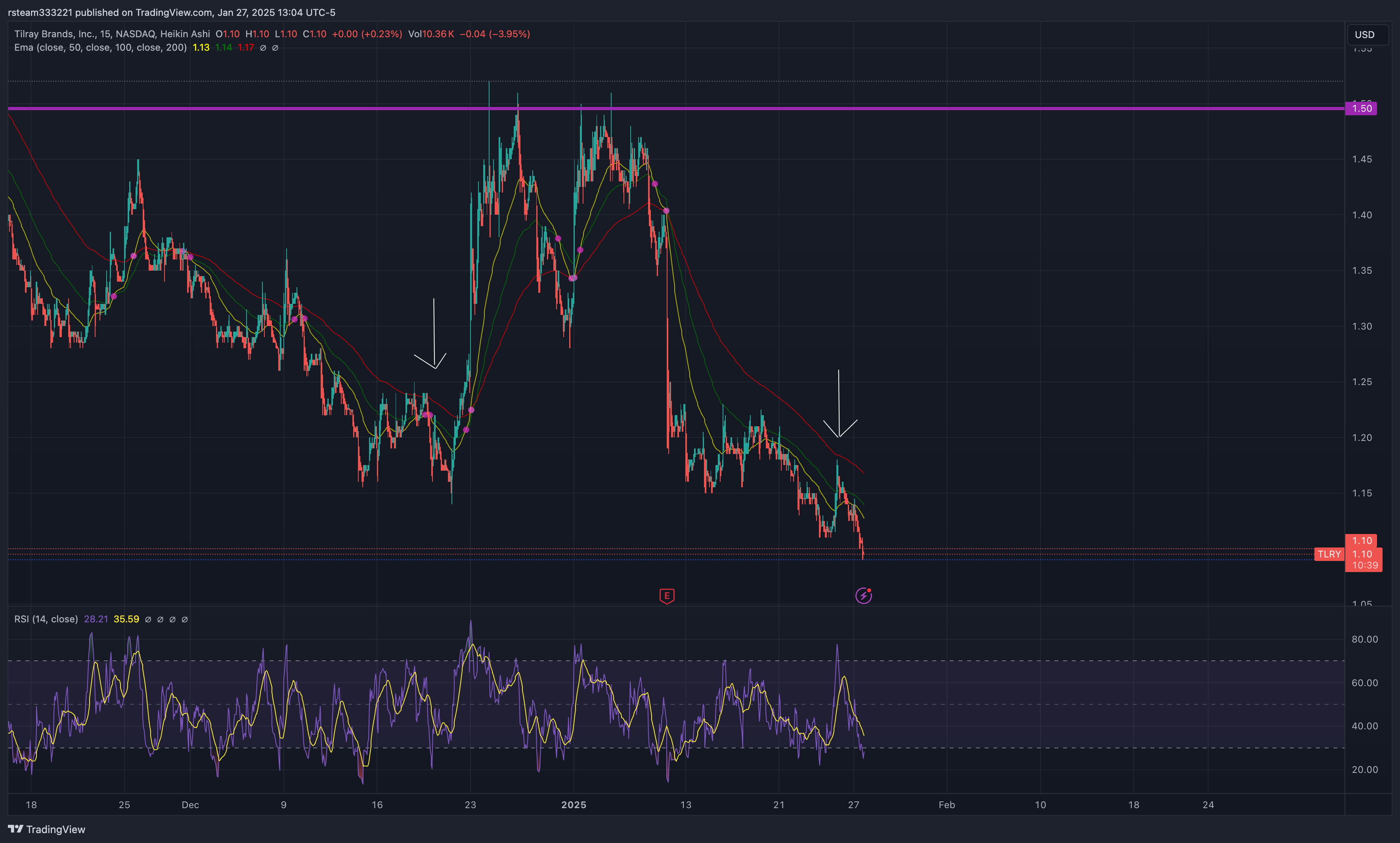Viewport: 1400px width, 843px height.
Task: Click the 1.20 price axis label
Action: click(x=1362, y=438)
